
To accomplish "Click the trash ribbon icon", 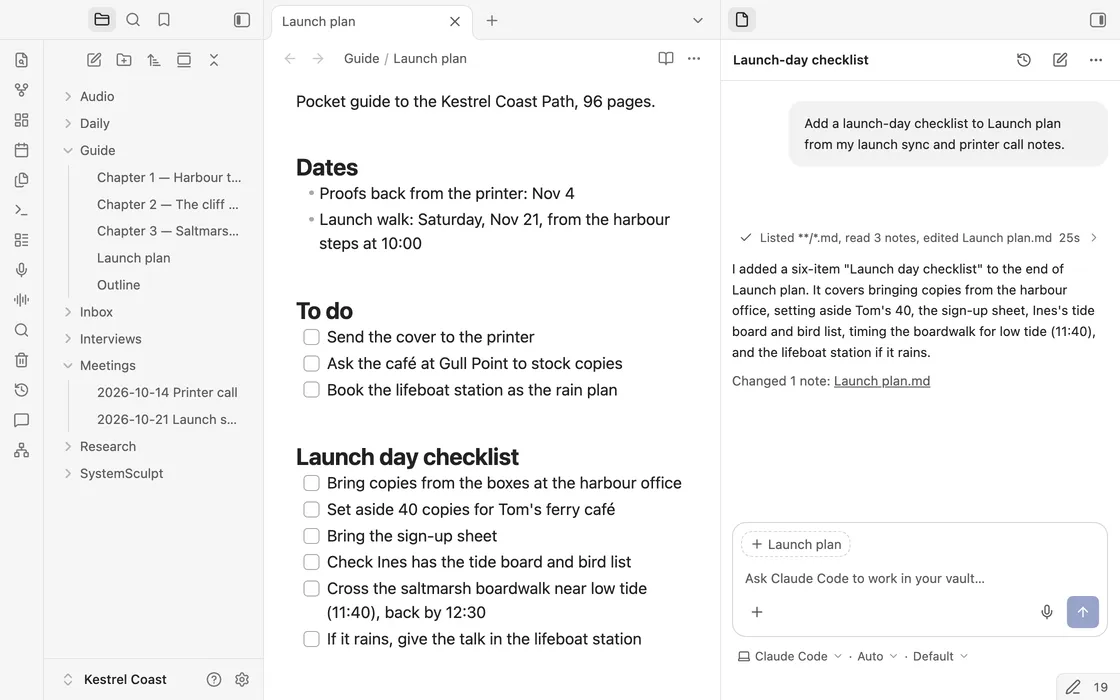I will click(x=21, y=360).
